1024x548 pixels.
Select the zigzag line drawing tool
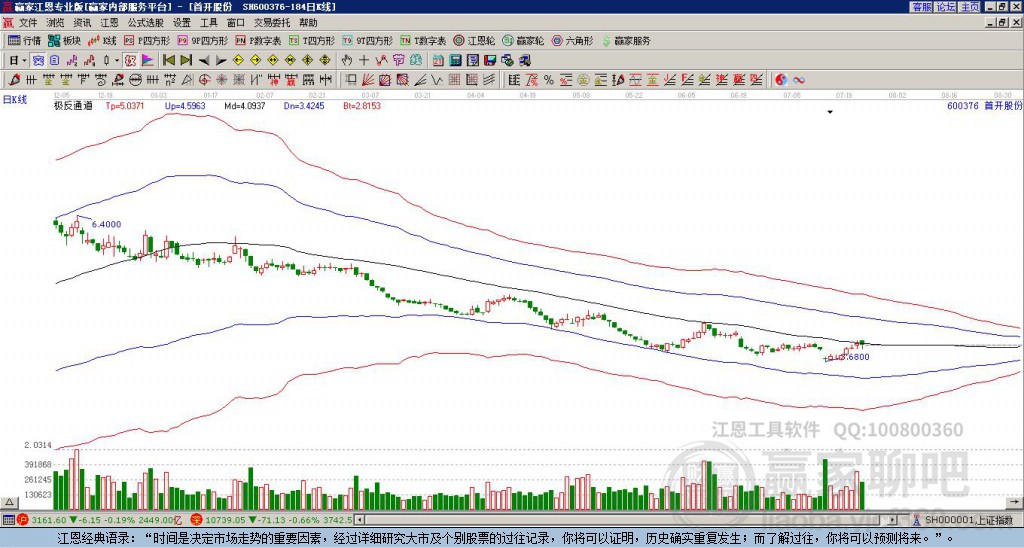pos(438,80)
